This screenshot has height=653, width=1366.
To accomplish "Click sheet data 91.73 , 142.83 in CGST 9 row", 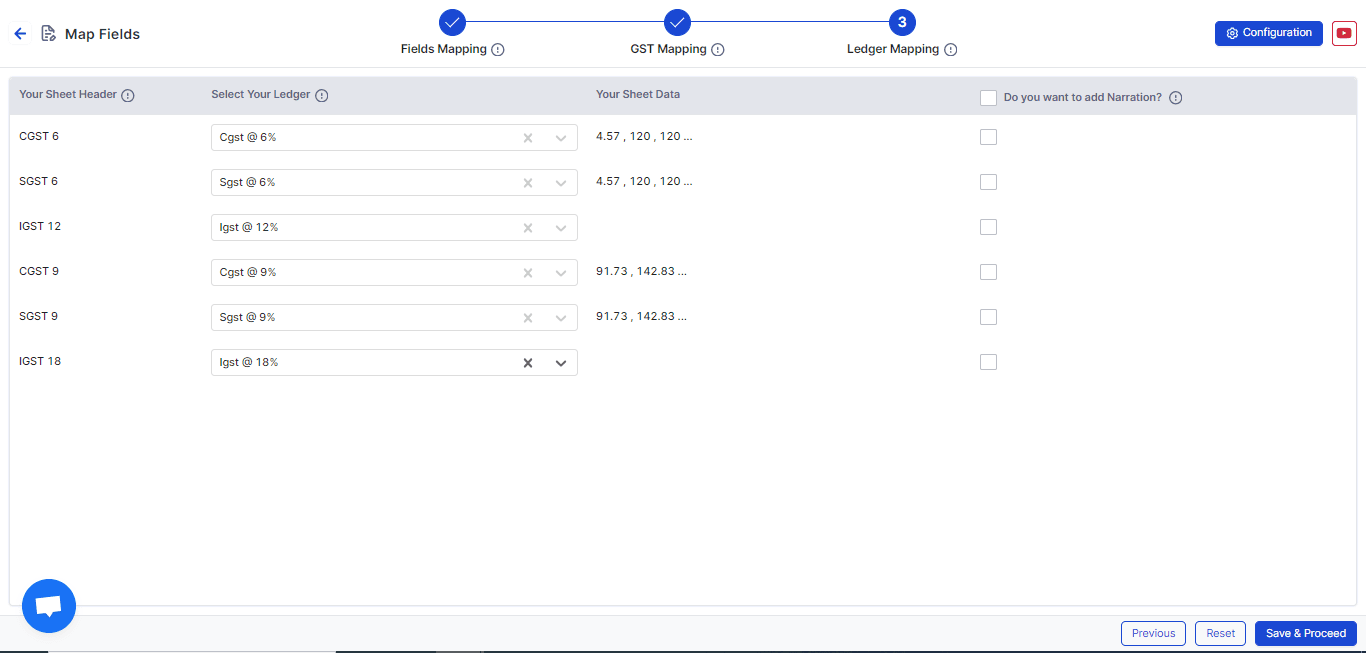I will [641, 271].
